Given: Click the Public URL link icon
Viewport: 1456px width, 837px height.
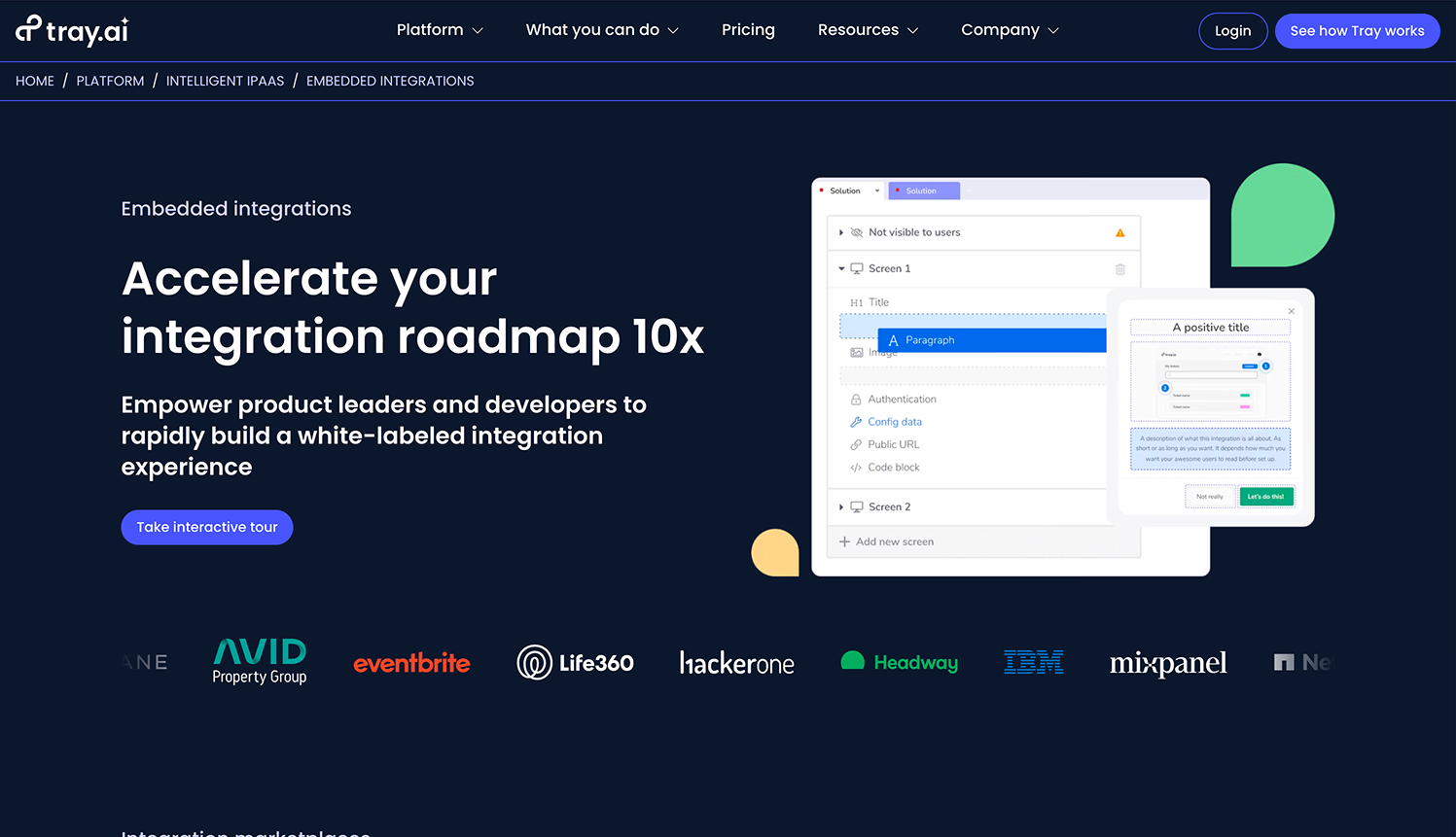Looking at the screenshot, I should tap(856, 444).
